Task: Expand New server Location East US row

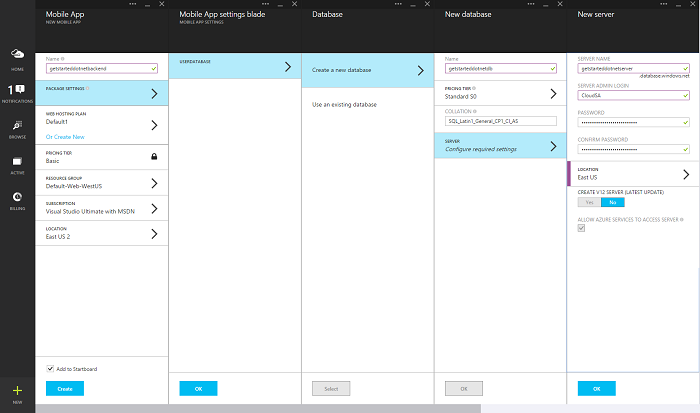Action: (633, 174)
